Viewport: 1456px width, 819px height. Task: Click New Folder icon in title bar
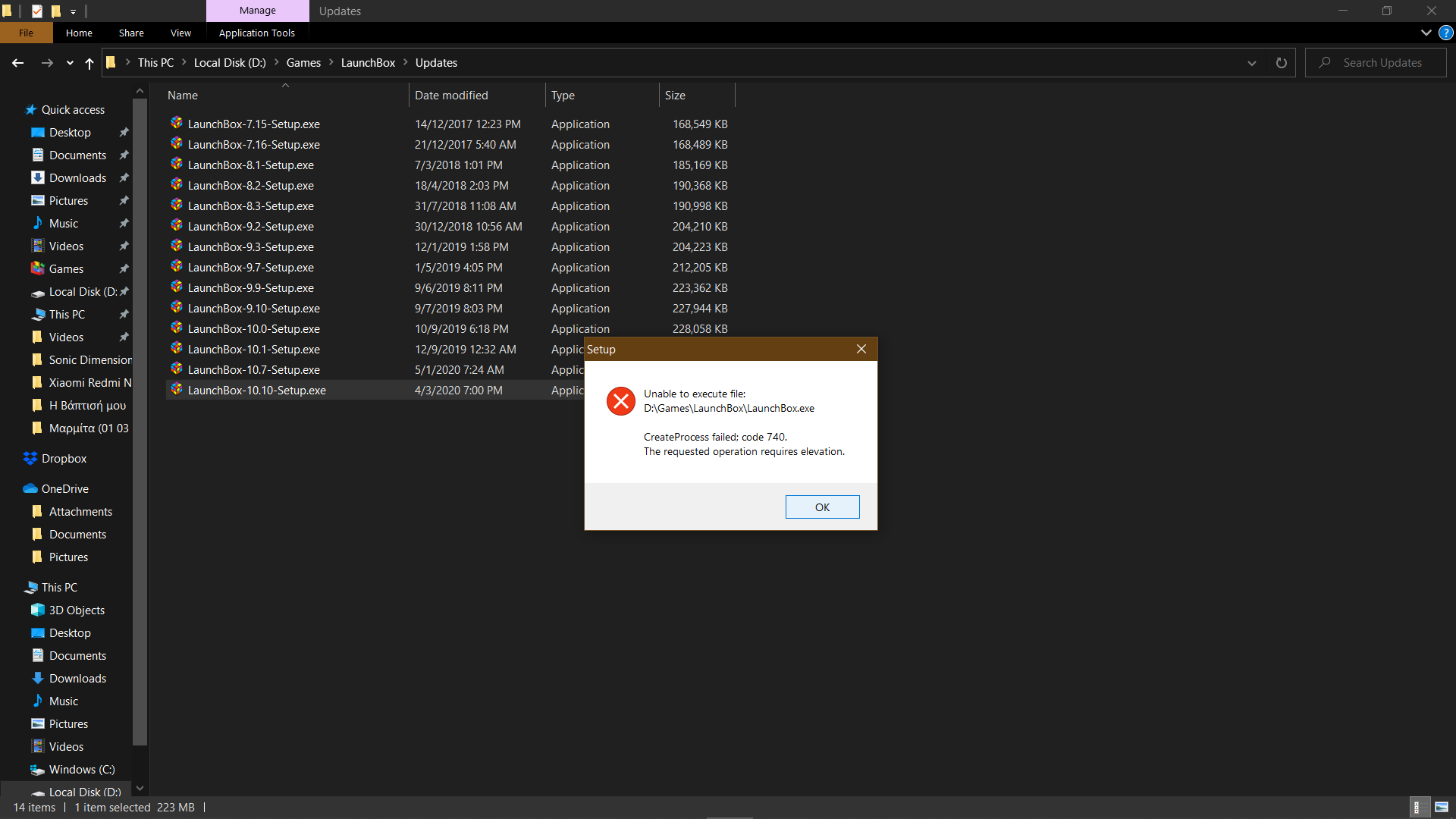55,11
